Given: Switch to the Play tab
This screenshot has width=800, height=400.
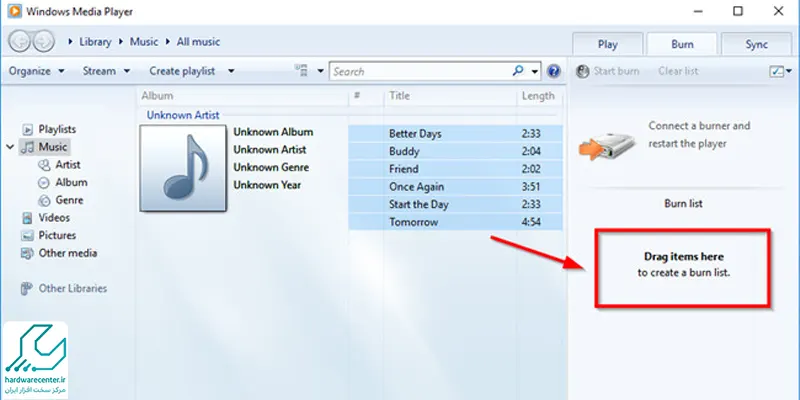Looking at the screenshot, I should (608, 44).
